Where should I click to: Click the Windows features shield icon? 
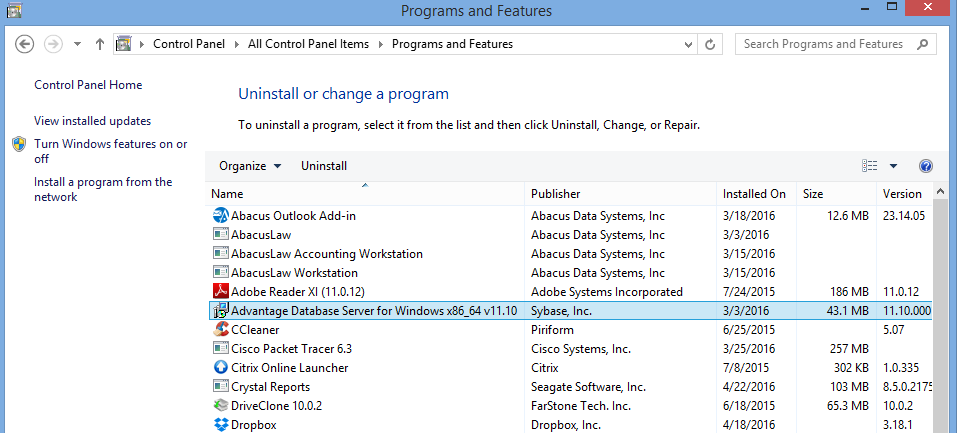[x=19, y=144]
